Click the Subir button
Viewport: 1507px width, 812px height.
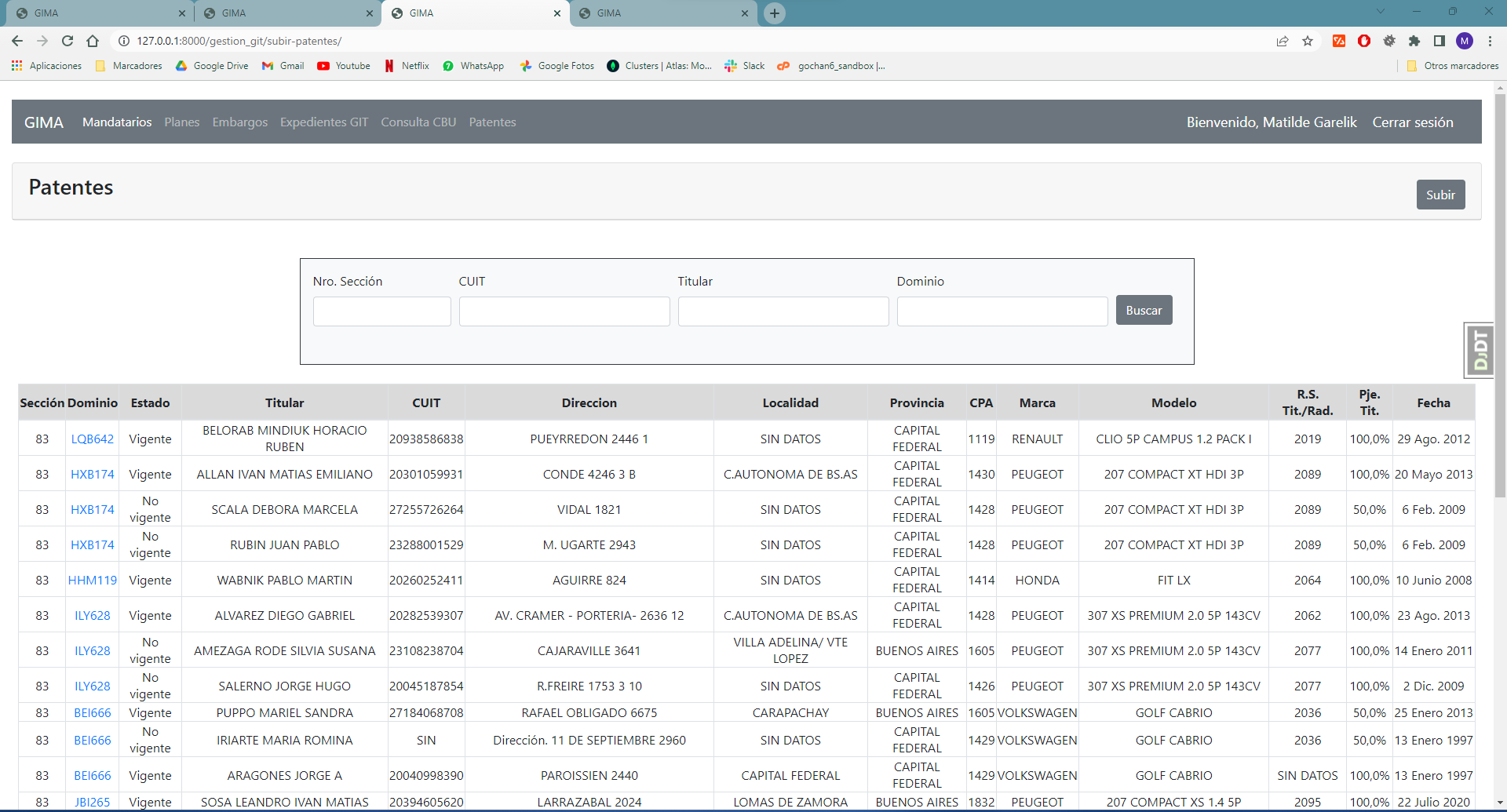tap(1440, 195)
